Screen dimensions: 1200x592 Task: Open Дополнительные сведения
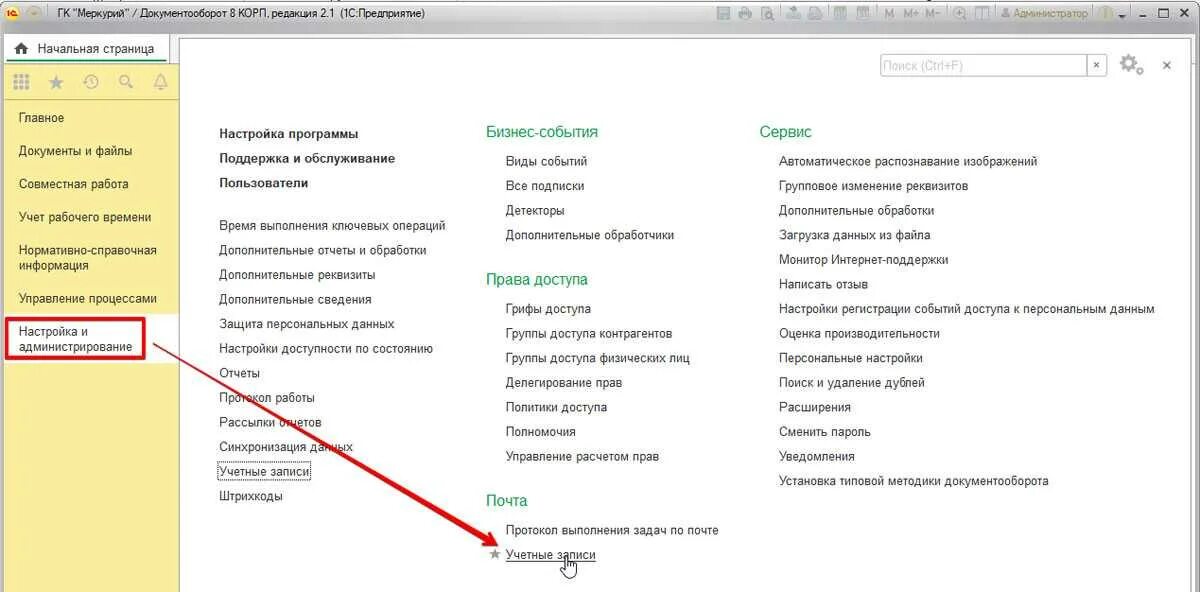(295, 299)
